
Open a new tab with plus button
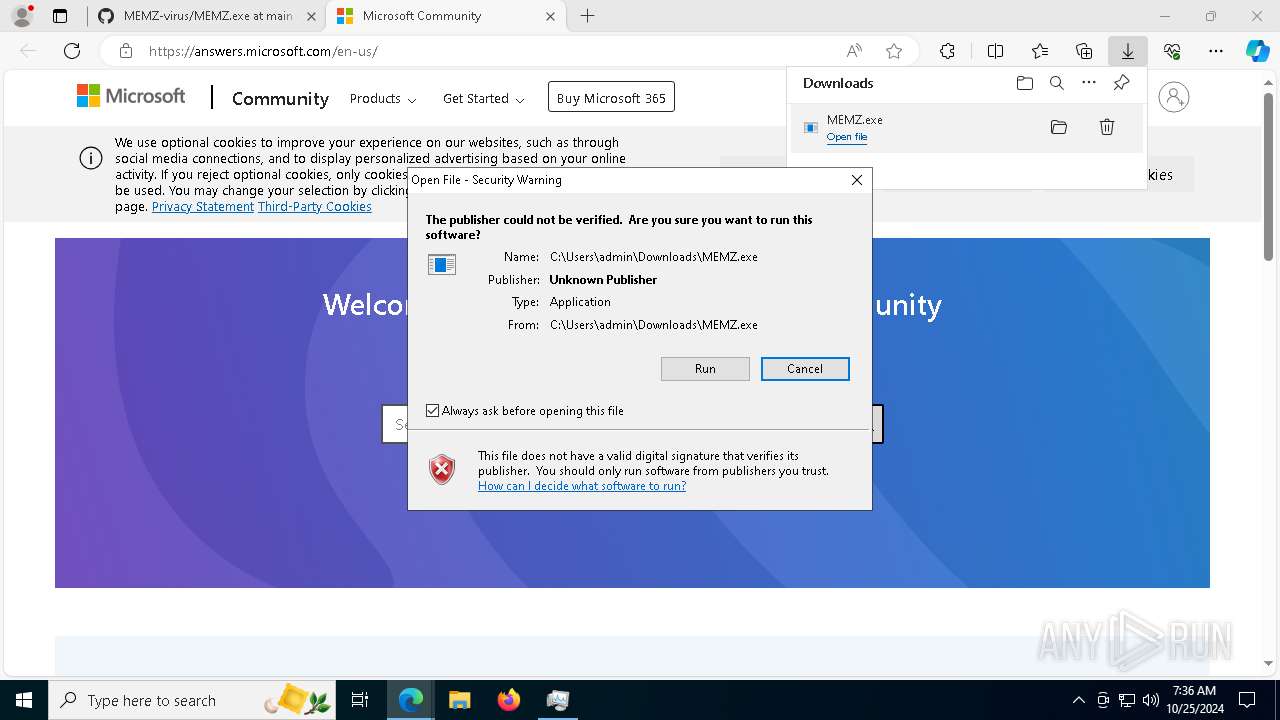coord(588,16)
